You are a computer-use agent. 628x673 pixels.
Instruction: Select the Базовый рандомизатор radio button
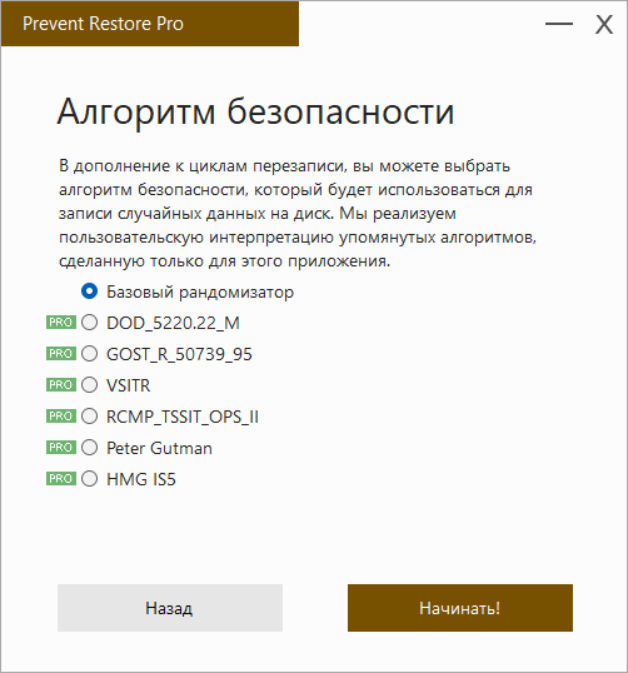[89, 291]
